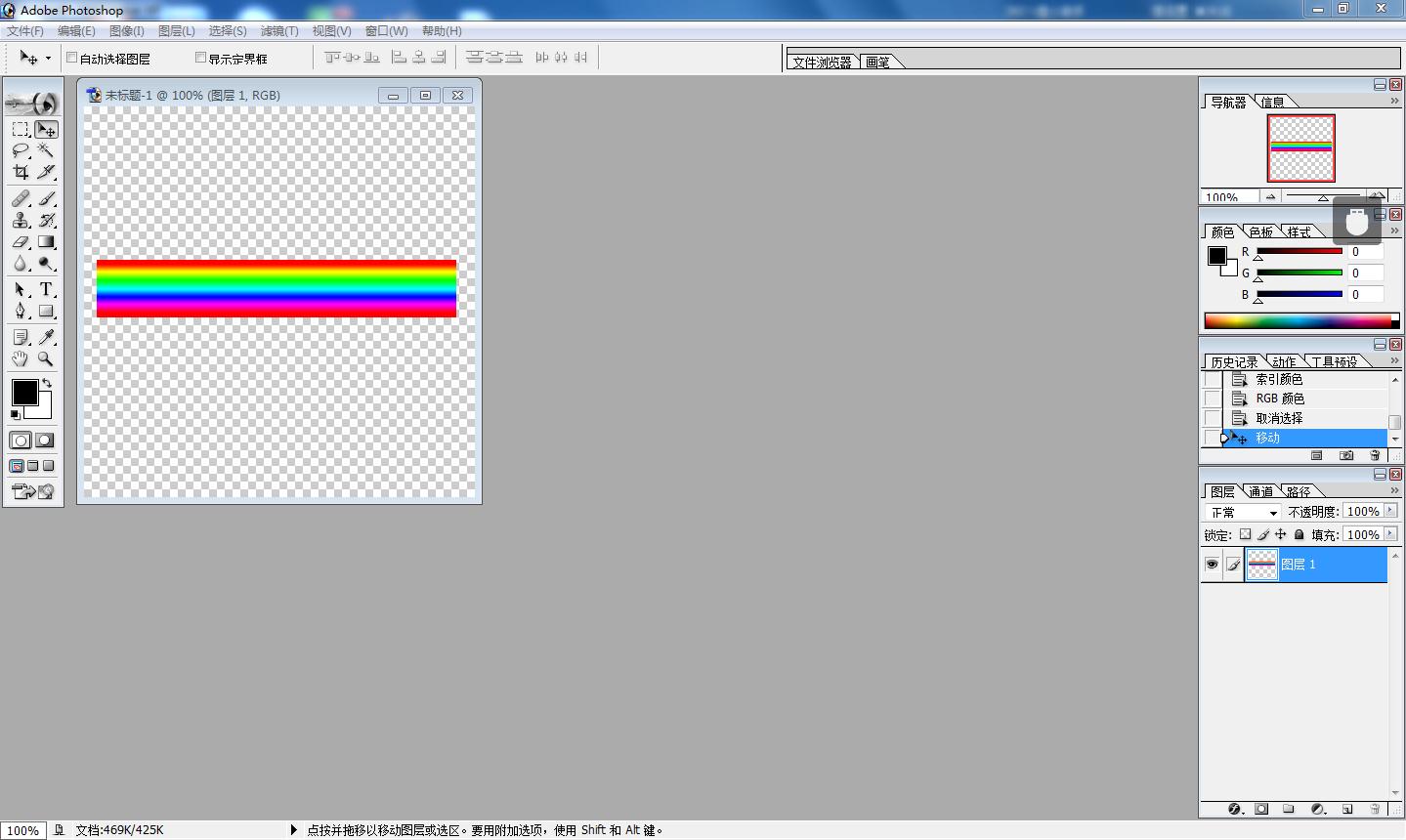This screenshot has width=1406, height=840.
Task: Click the foreground color swatch in toolbox
Action: 24,393
